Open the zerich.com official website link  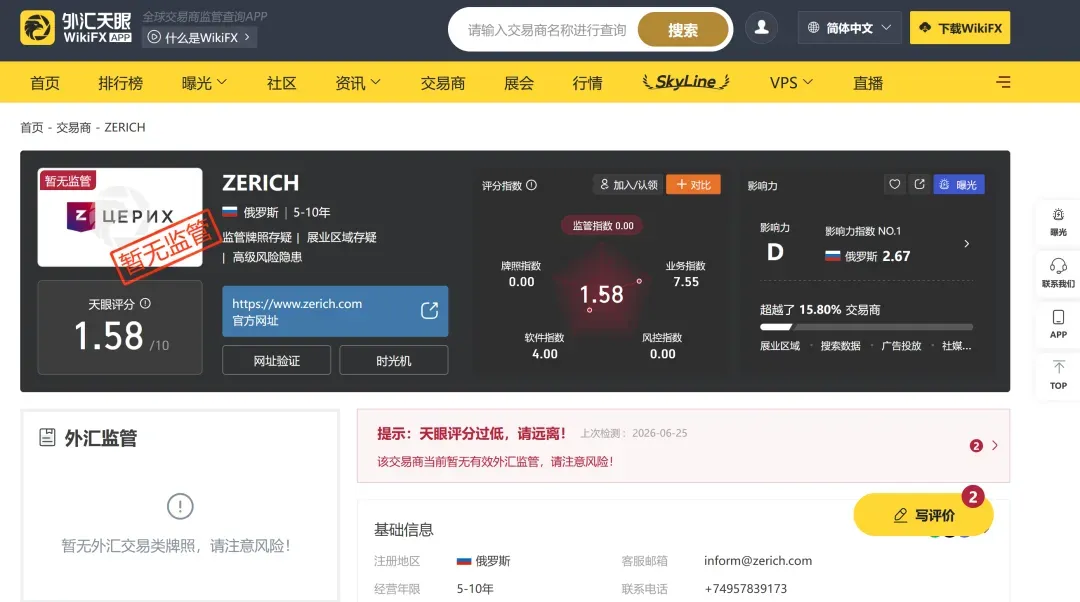point(335,311)
